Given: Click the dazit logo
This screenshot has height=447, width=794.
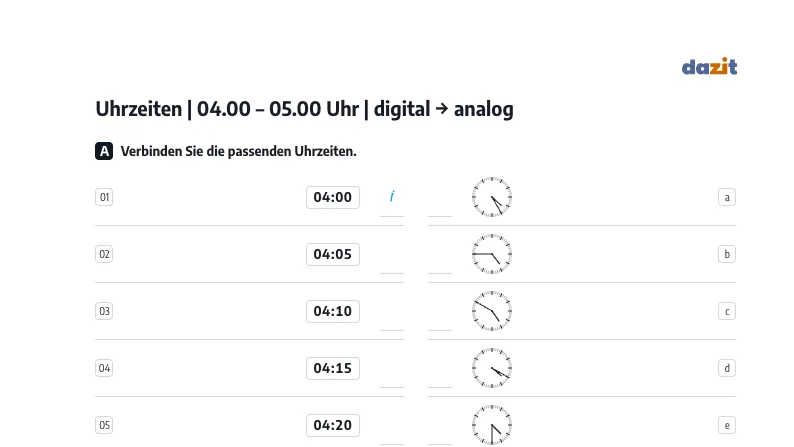Looking at the screenshot, I should (x=709, y=66).
